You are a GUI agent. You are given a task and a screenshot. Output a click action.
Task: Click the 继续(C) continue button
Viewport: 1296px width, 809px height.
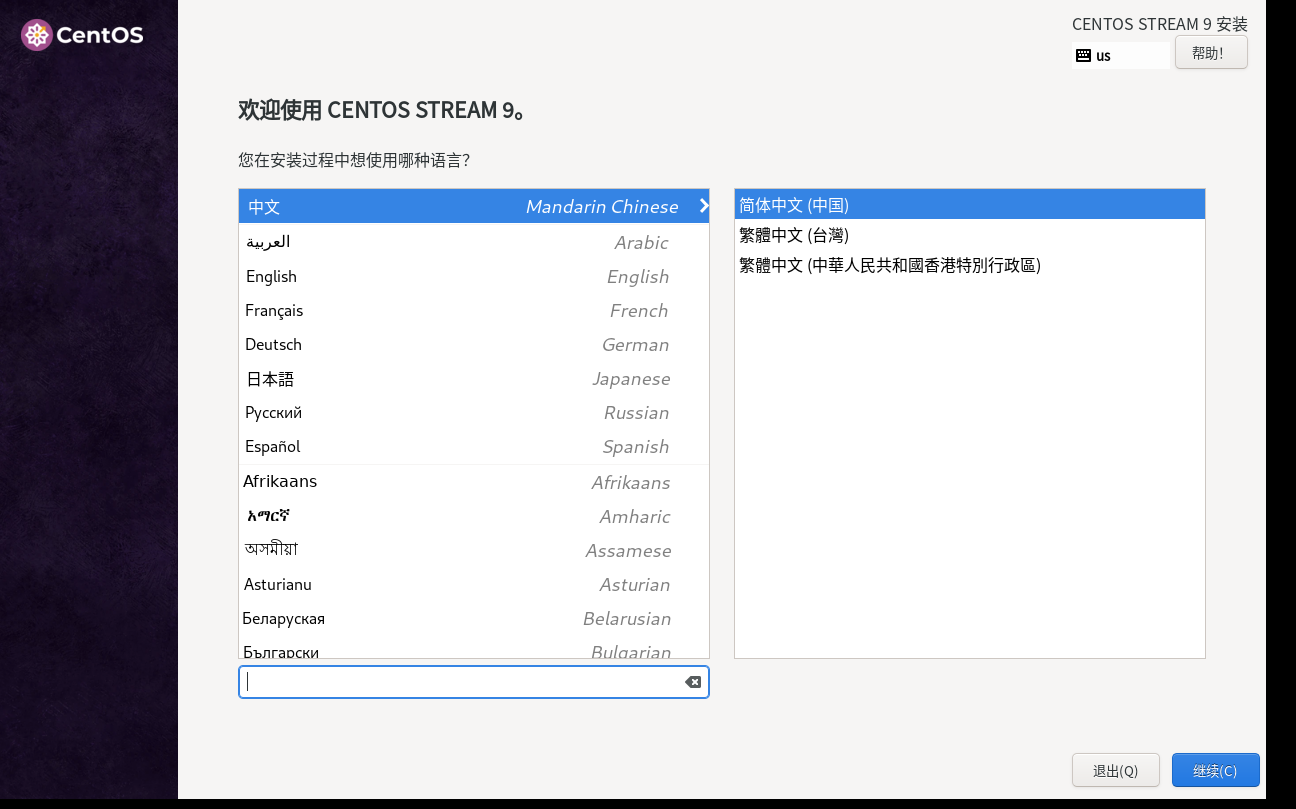[1215, 771]
